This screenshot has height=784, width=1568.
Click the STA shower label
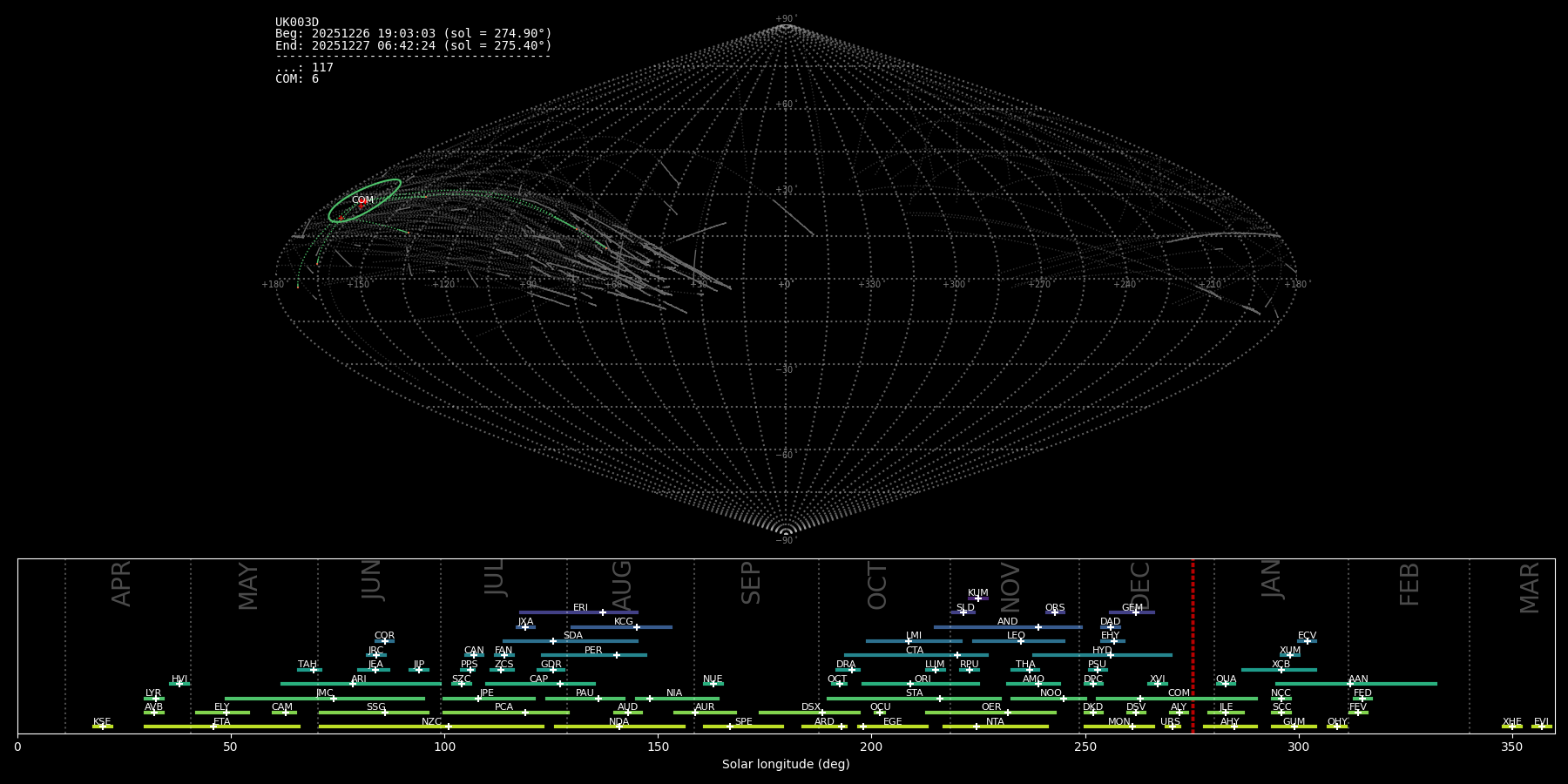[914, 693]
